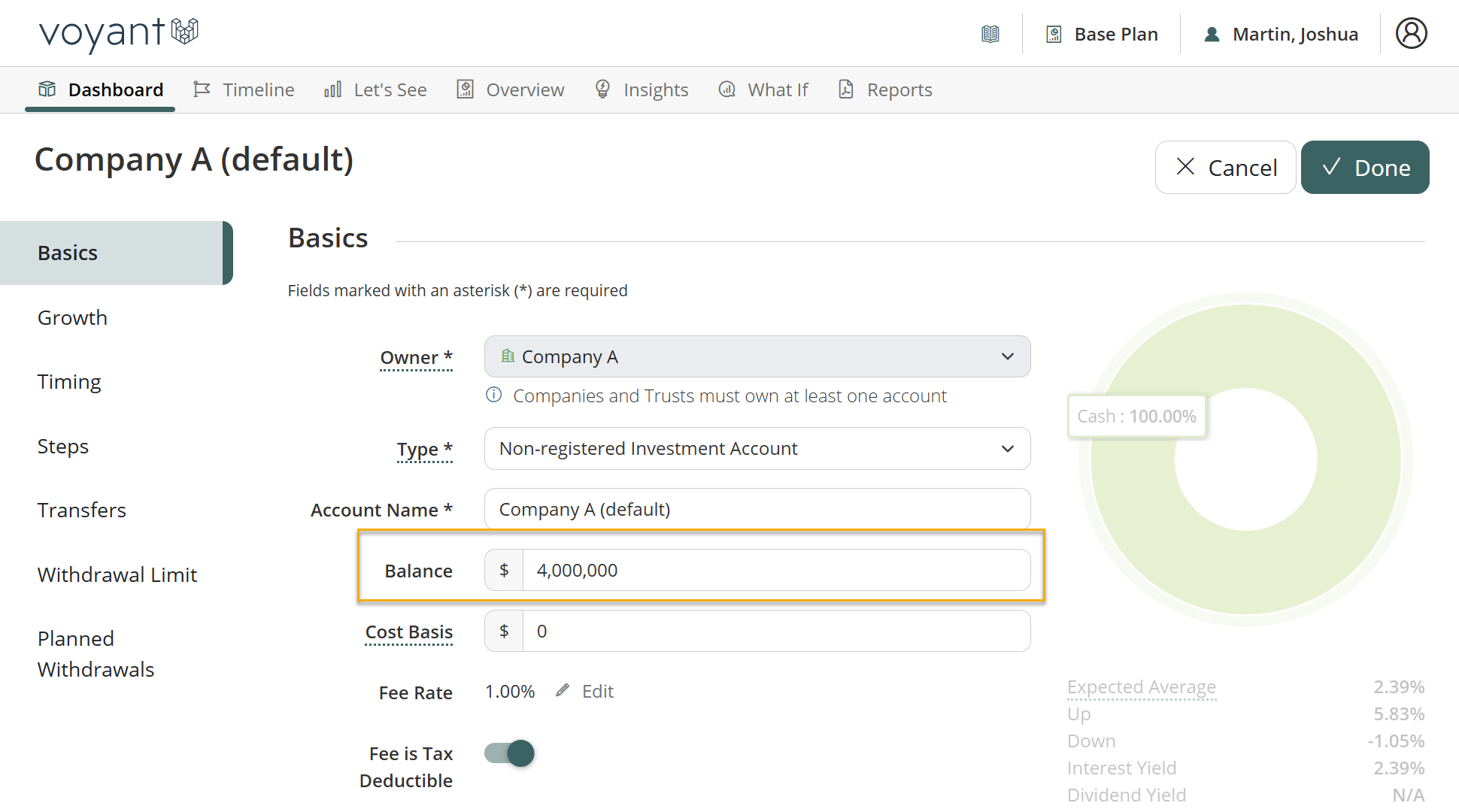1459x812 pixels.
Task: Expand the account Type dropdown
Action: coord(757,449)
